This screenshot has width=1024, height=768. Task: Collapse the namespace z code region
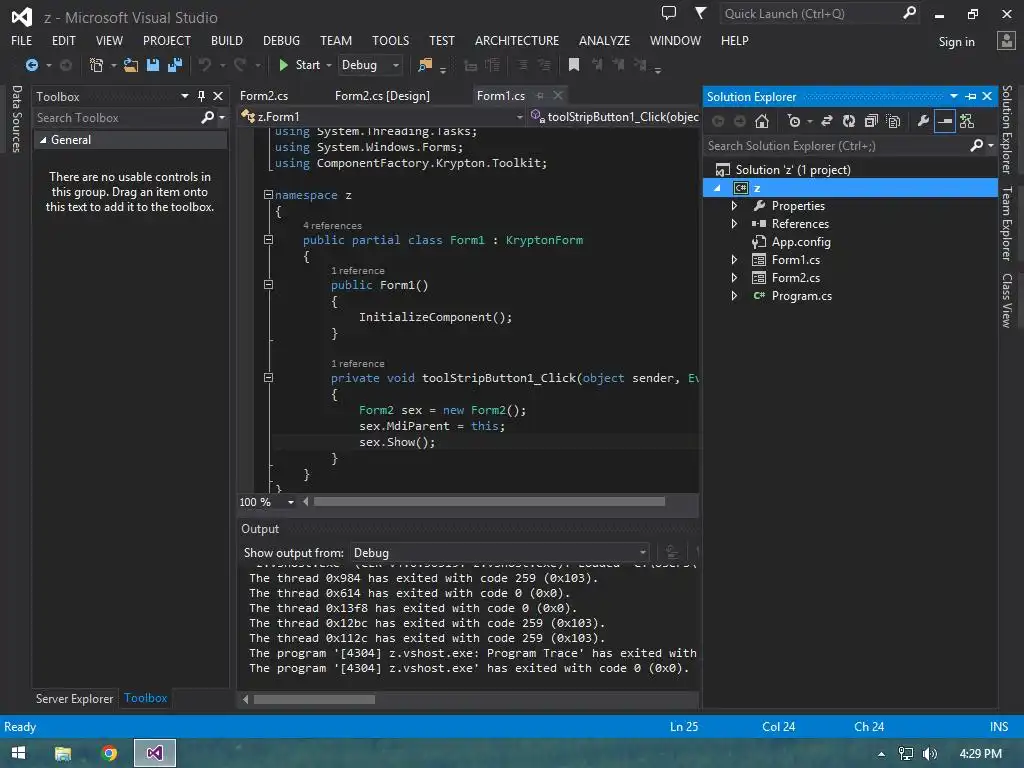click(268, 195)
